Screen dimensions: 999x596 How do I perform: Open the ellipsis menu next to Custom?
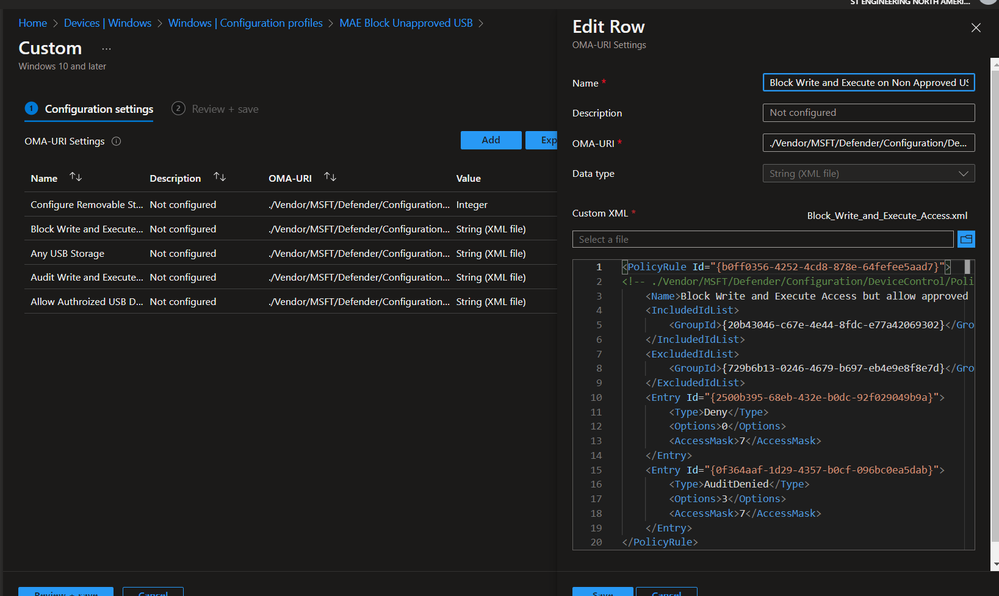click(106, 48)
